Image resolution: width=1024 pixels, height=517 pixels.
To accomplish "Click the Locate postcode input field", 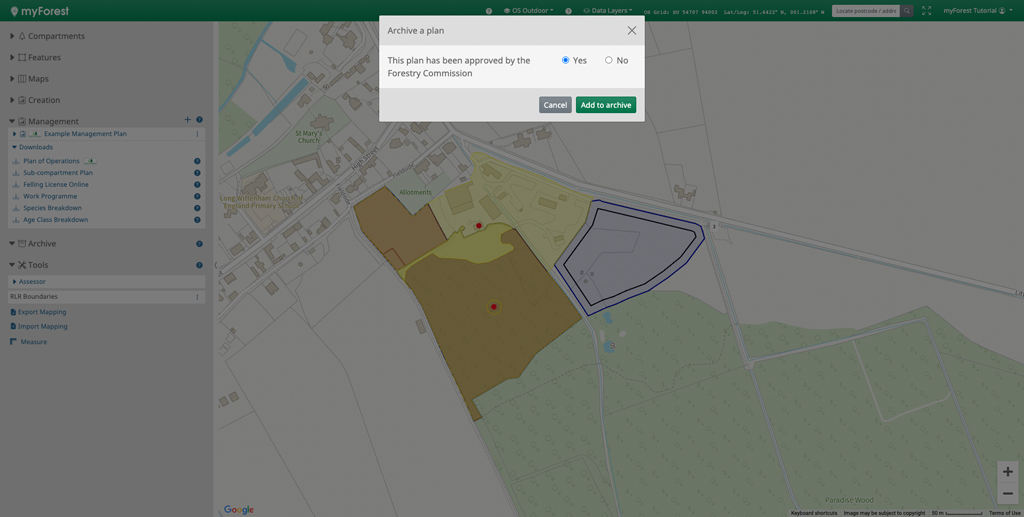I will click(x=866, y=11).
